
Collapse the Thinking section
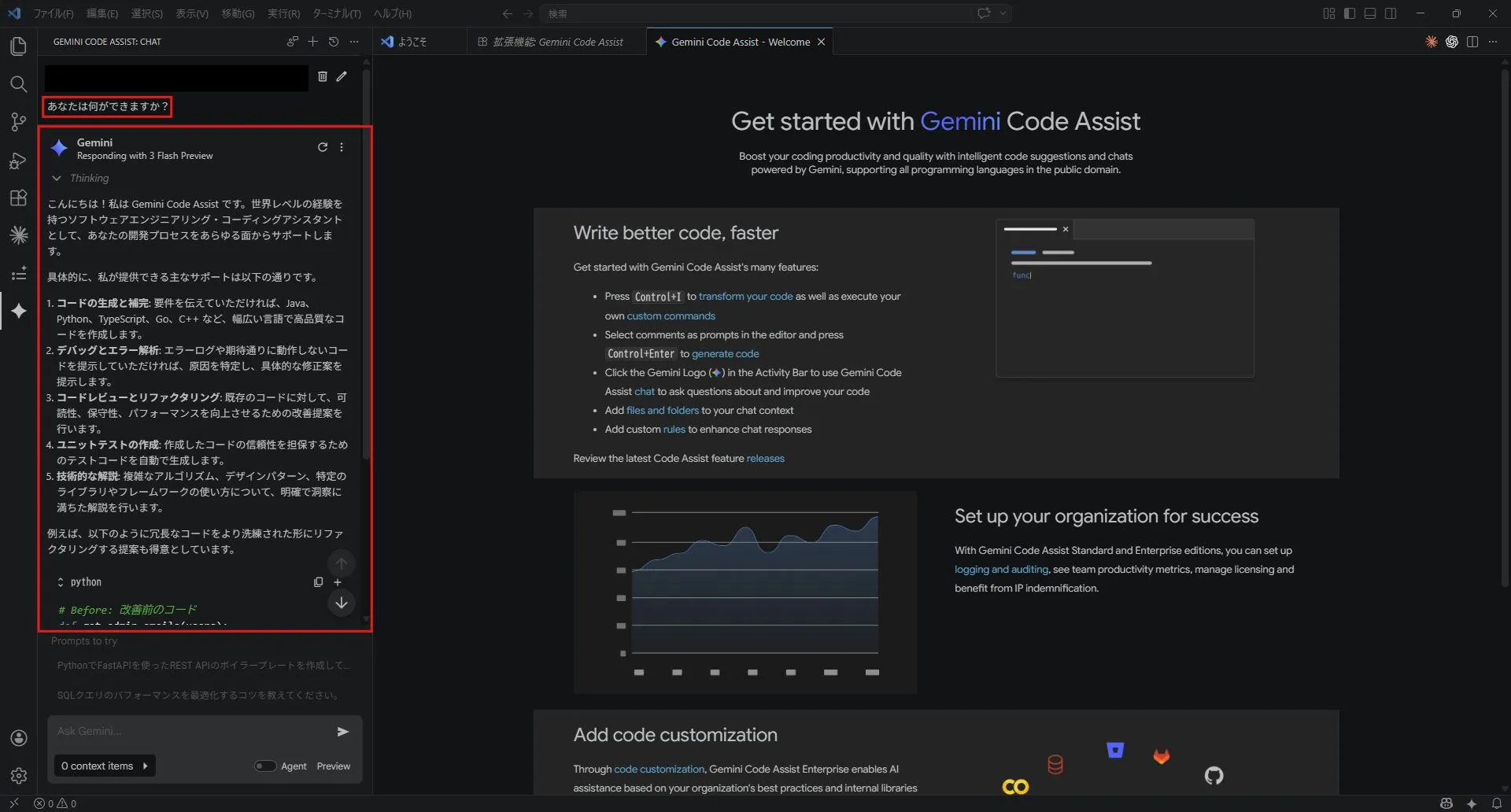point(57,179)
